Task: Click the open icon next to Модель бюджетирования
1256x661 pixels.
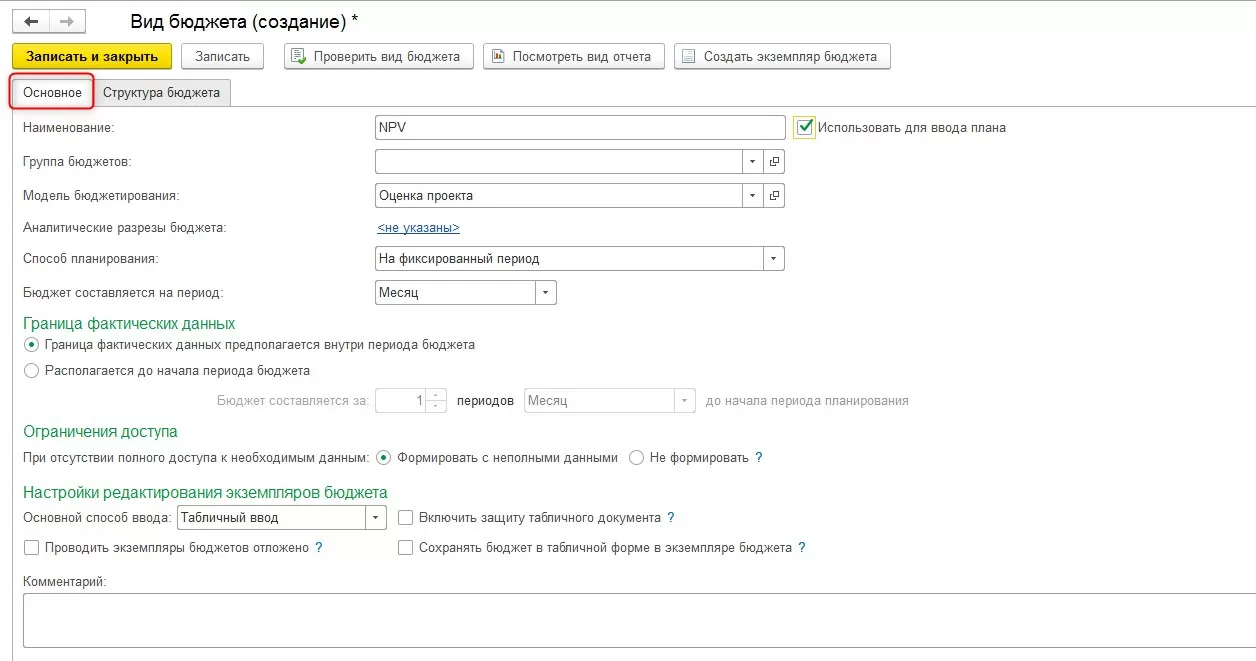Action: coord(775,195)
